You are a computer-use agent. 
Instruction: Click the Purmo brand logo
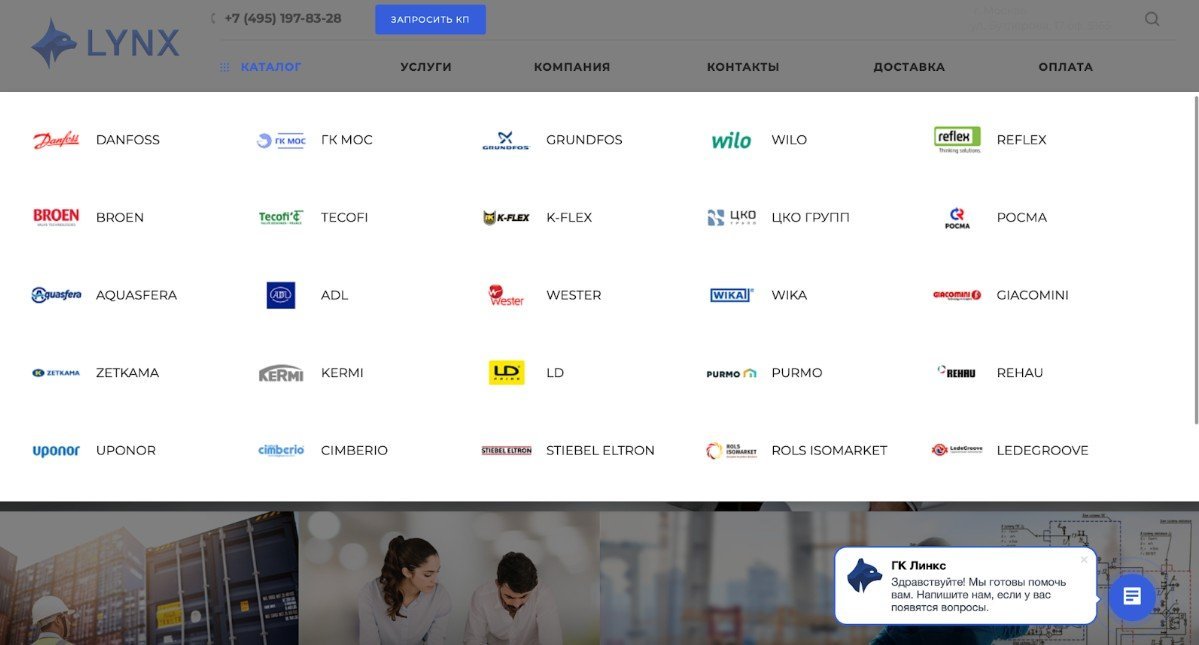click(731, 374)
